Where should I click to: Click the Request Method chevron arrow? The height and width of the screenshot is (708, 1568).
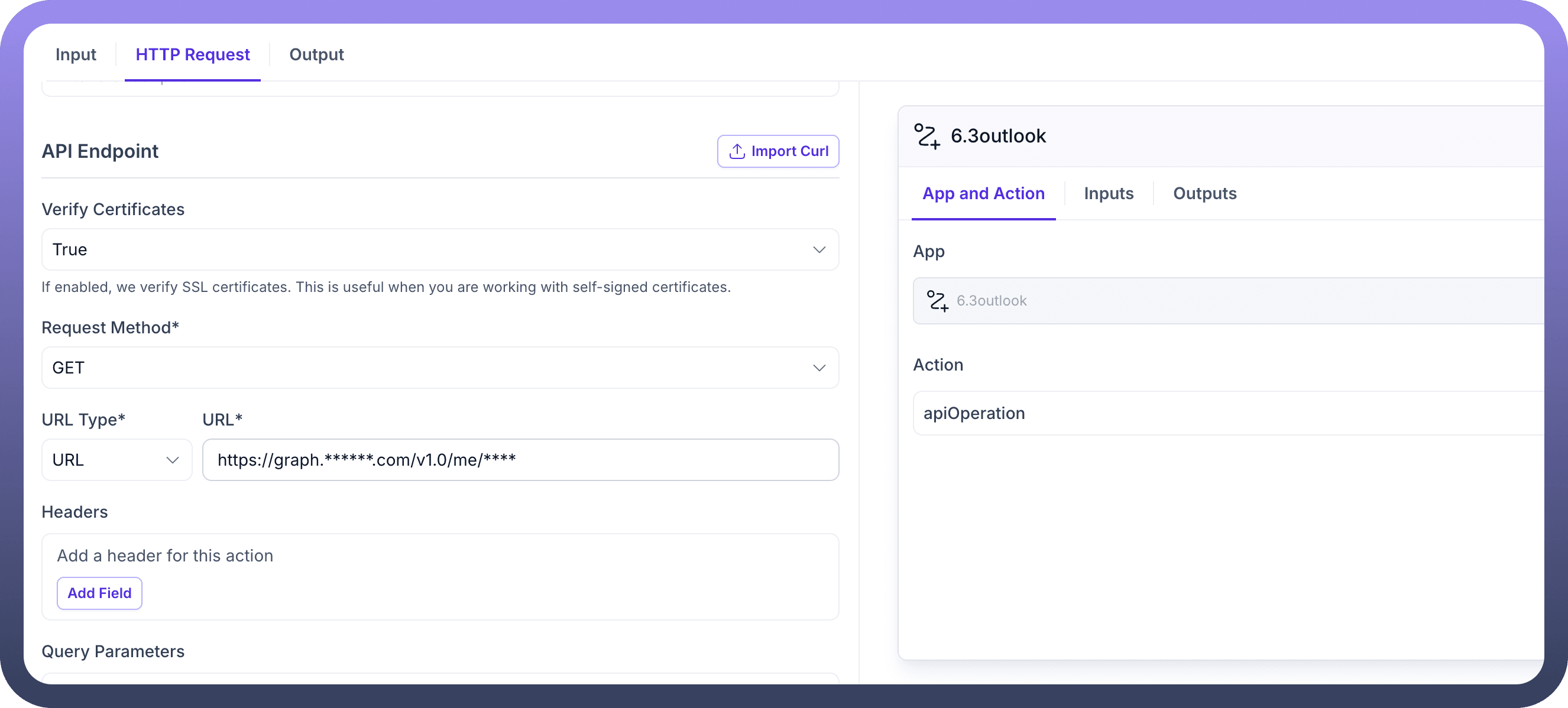click(x=819, y=368)
